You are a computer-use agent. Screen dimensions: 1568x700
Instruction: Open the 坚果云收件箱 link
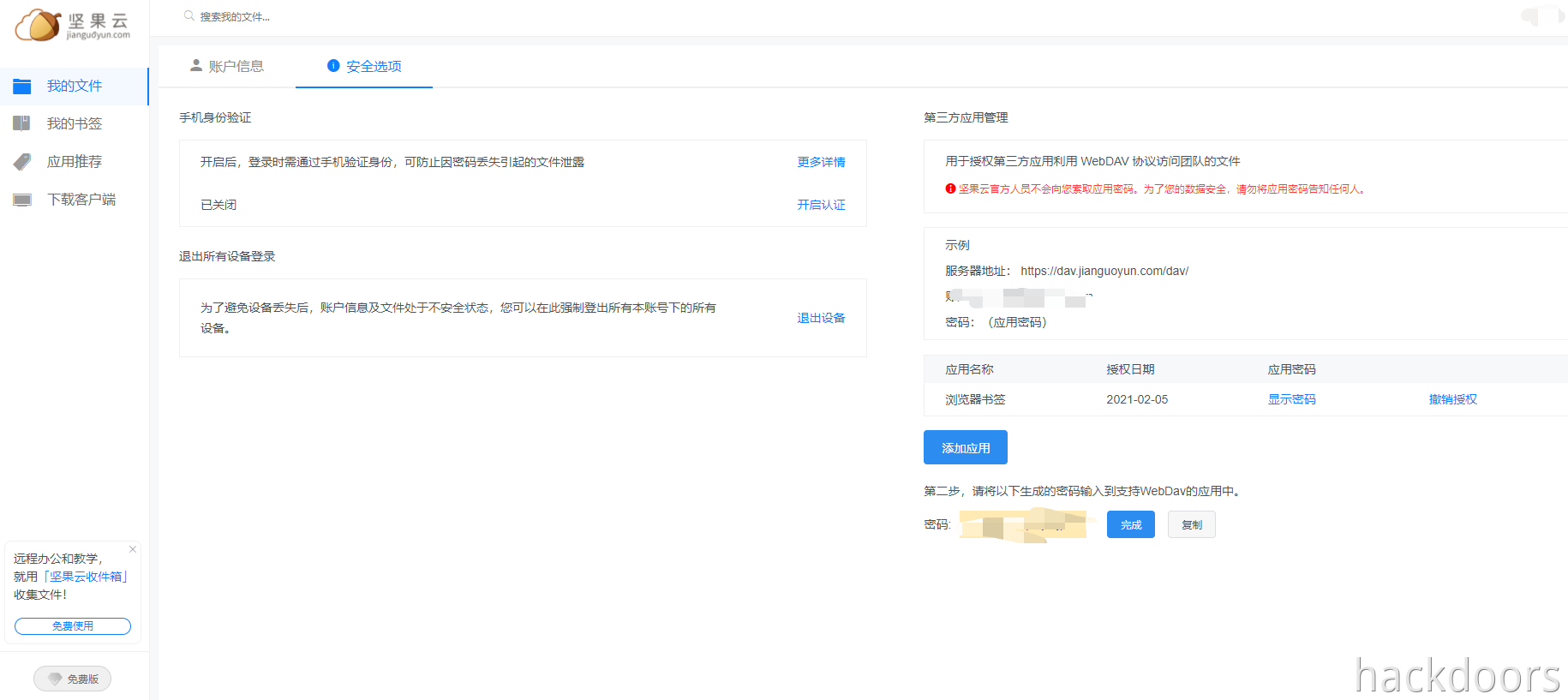[x=86, y=577]
